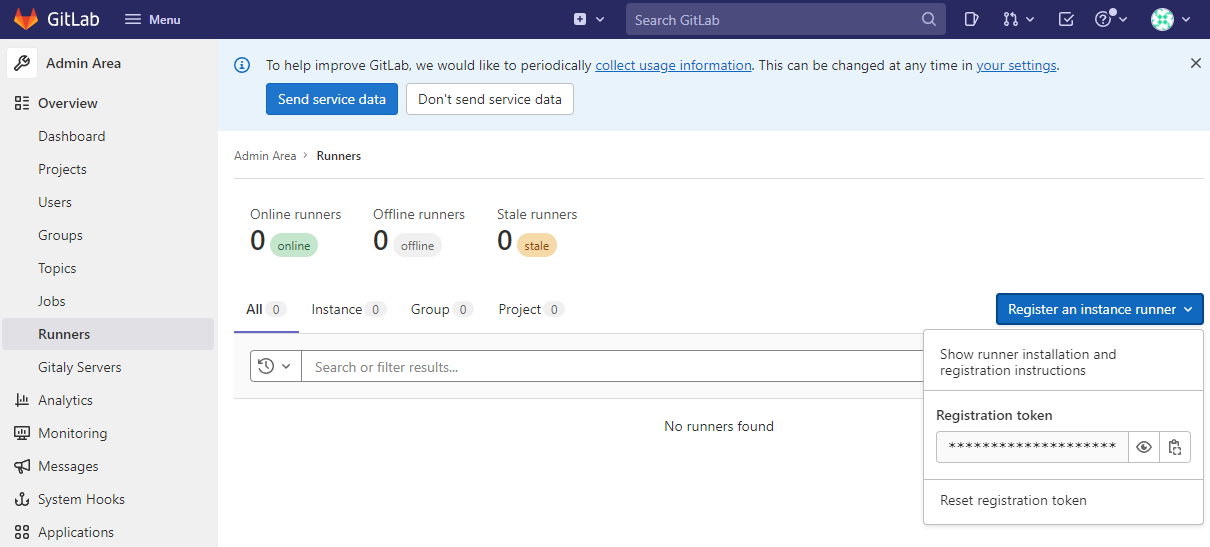
Task: Click 'Offline runners' label
Action: [419, 214]
